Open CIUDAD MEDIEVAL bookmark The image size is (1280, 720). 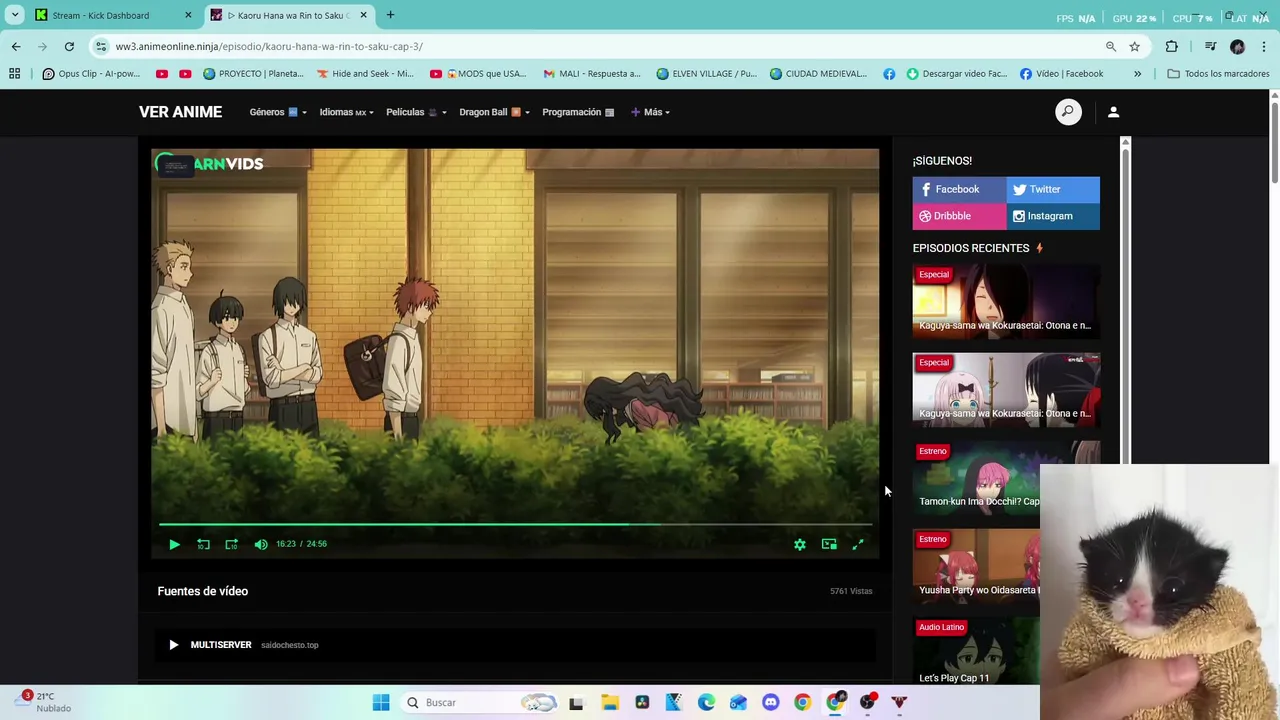point(819,73)
